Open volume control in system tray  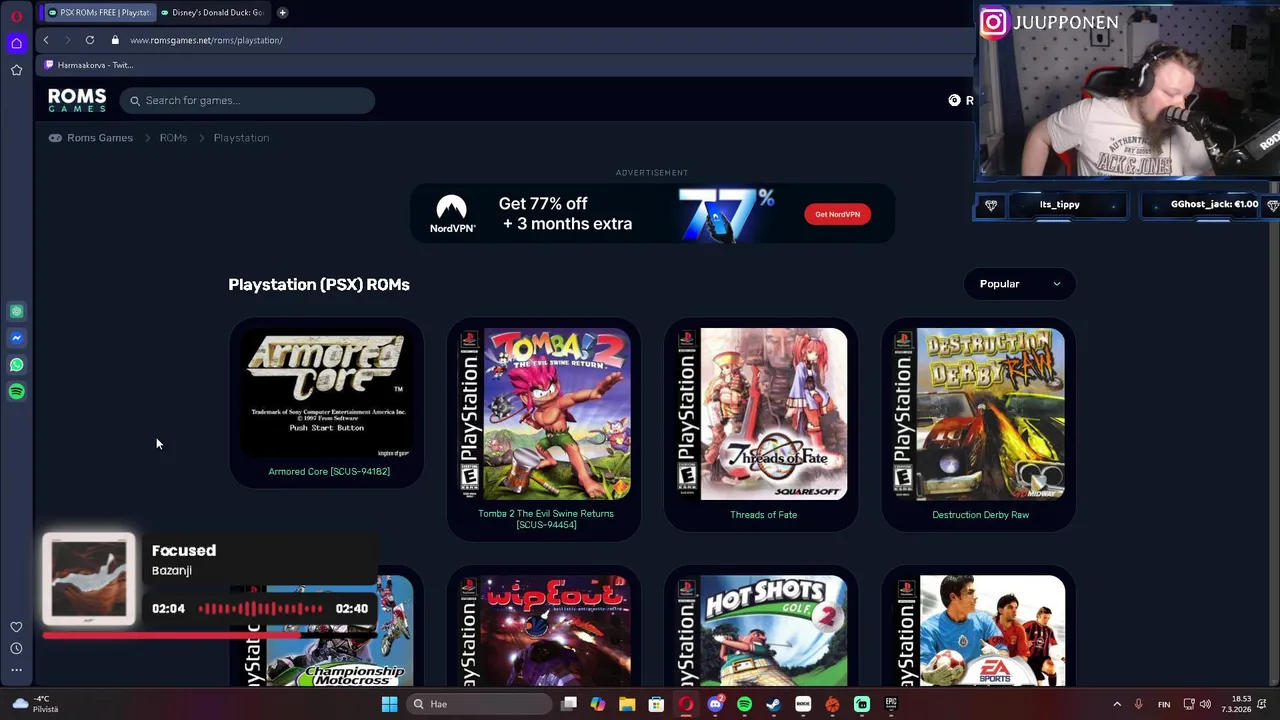[x=1205, y=704]
